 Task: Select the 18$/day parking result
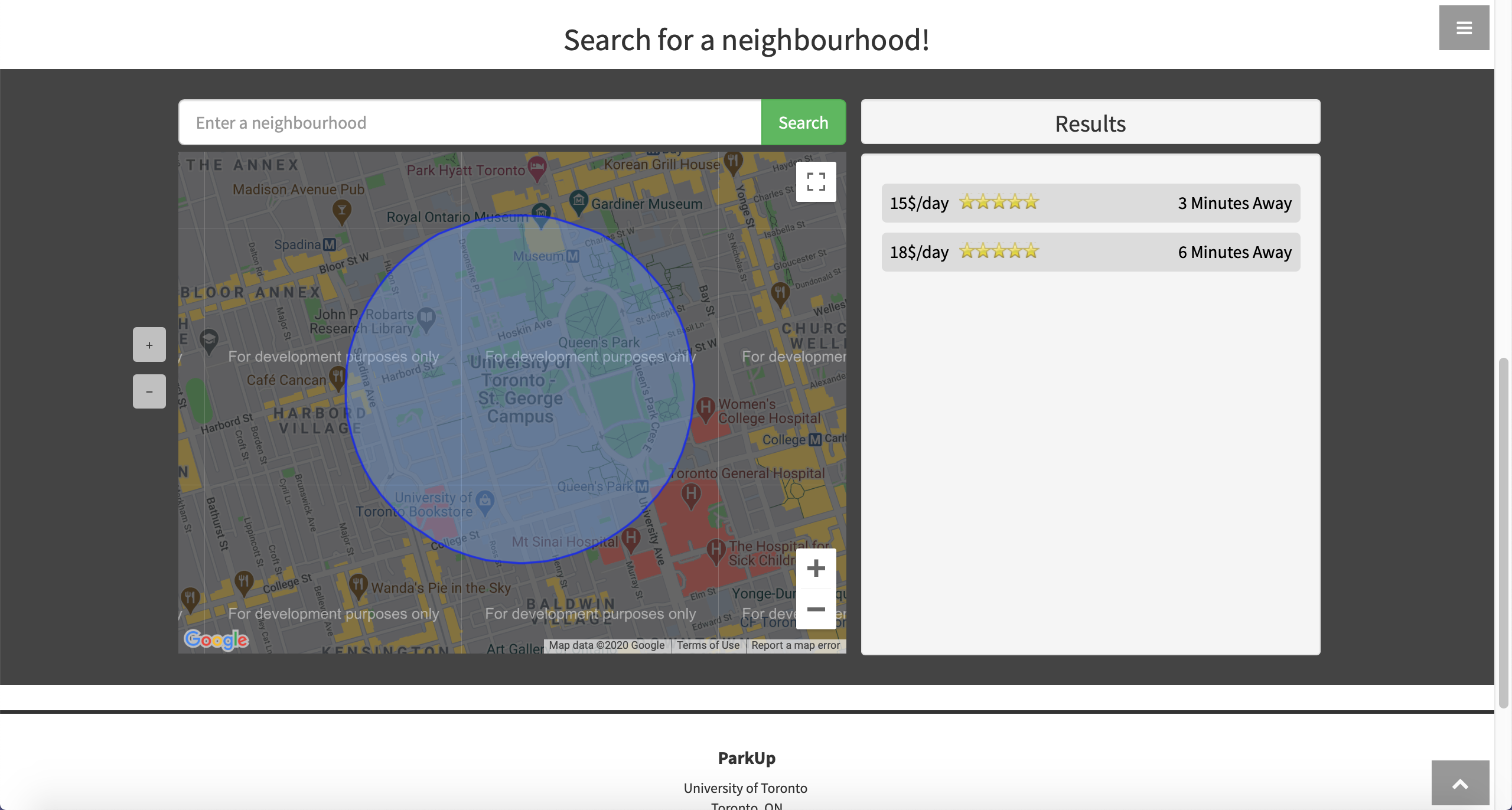[x=1090, y=252]
